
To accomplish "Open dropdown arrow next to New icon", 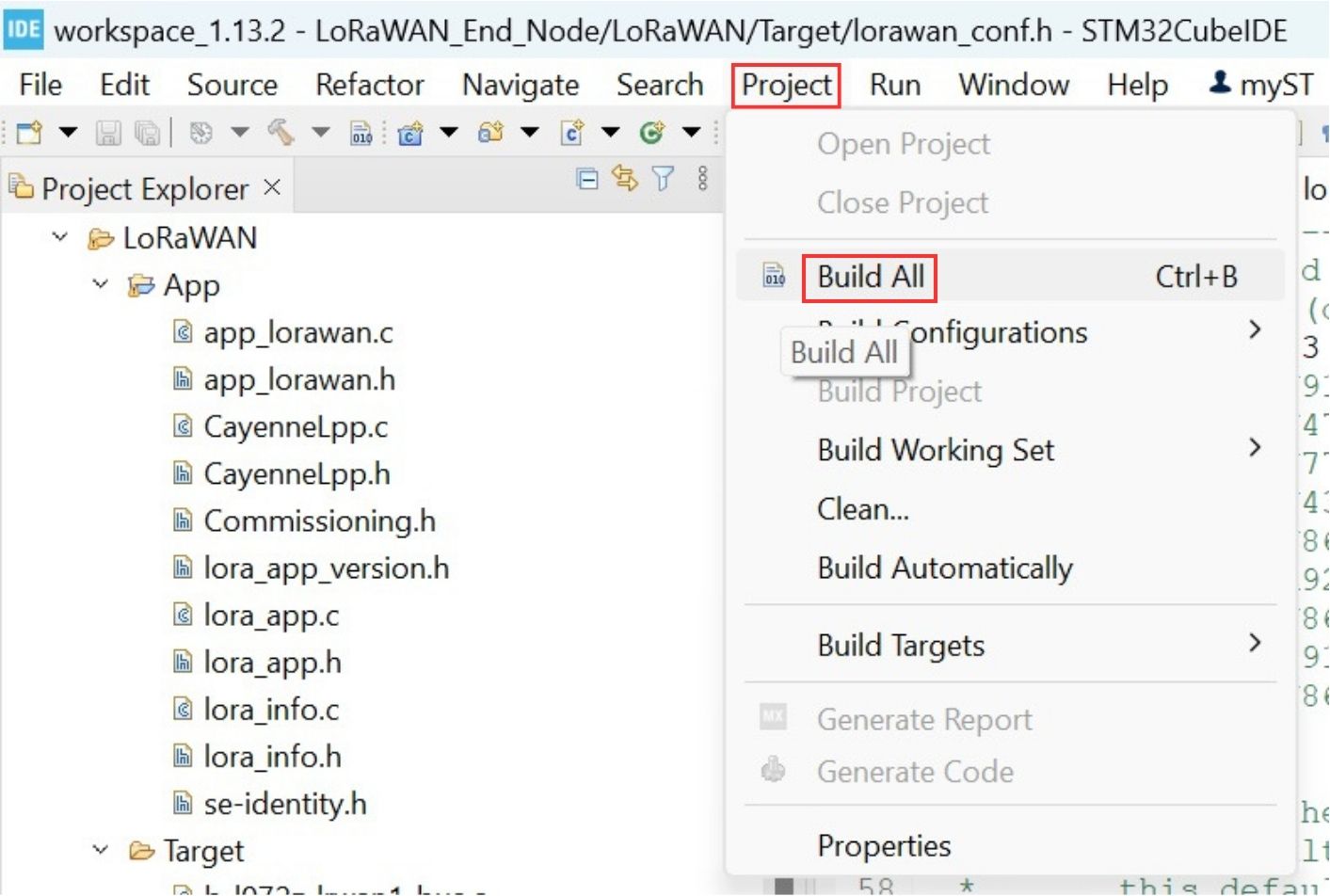I will (x=68, y=133).
